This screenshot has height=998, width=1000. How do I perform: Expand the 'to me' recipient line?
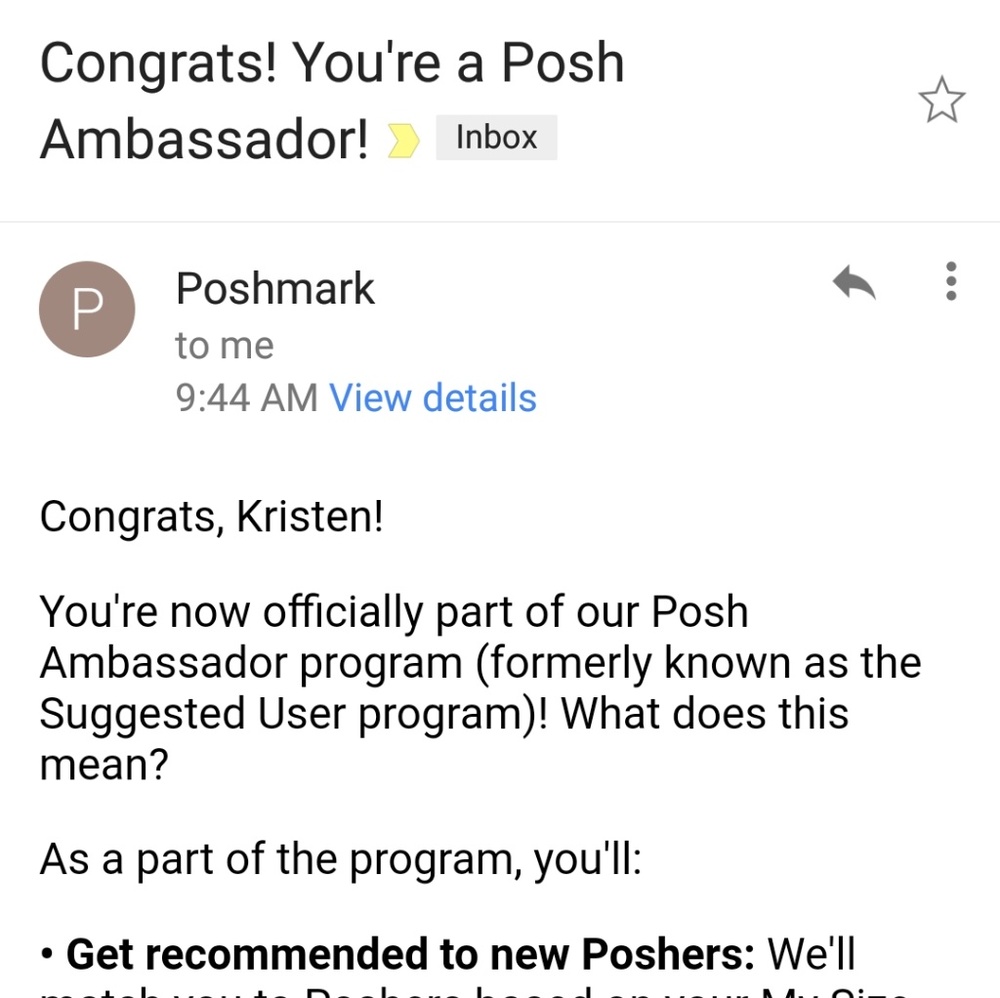[x=223, y=345]
